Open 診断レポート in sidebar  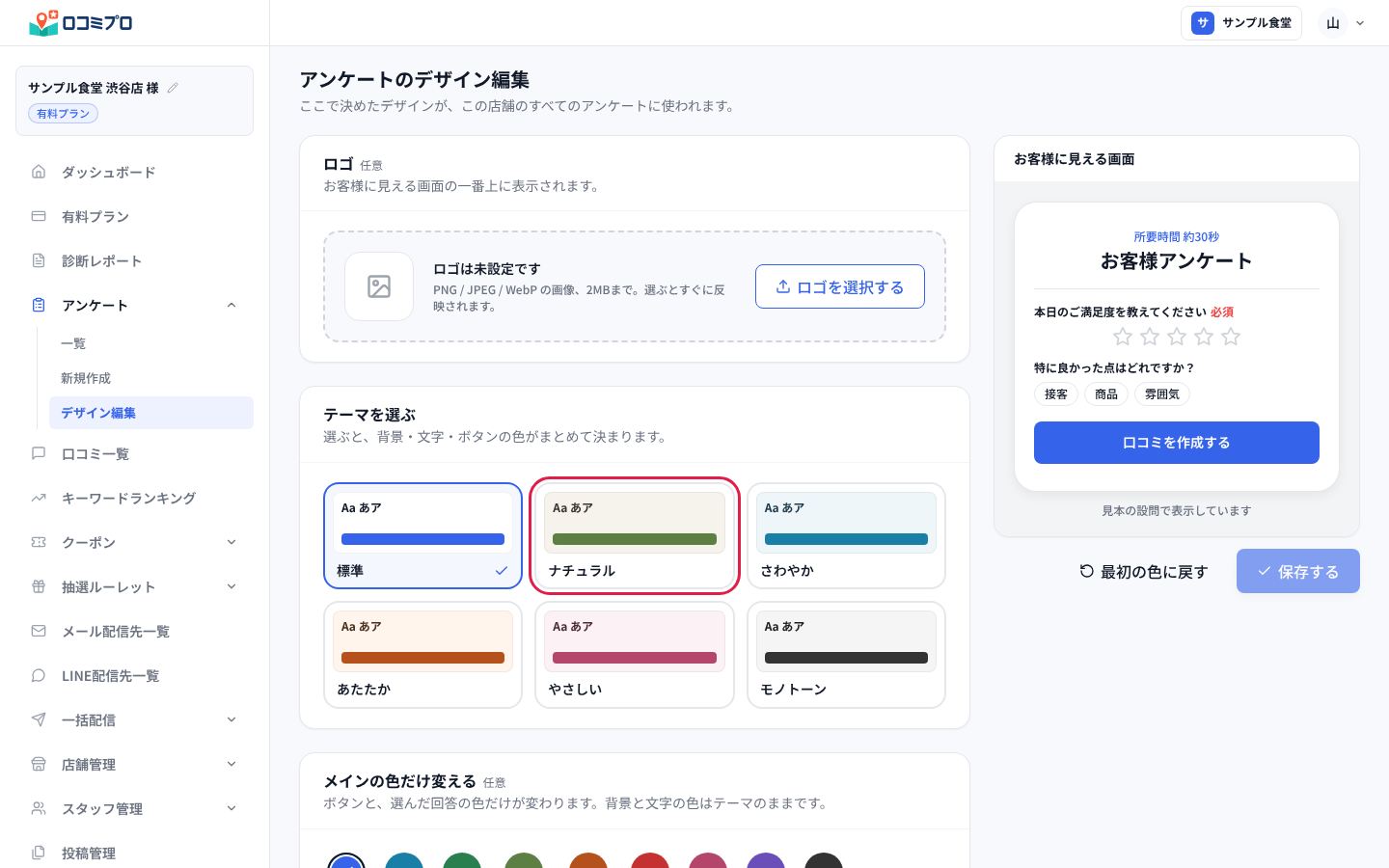(x=135, y=260)
